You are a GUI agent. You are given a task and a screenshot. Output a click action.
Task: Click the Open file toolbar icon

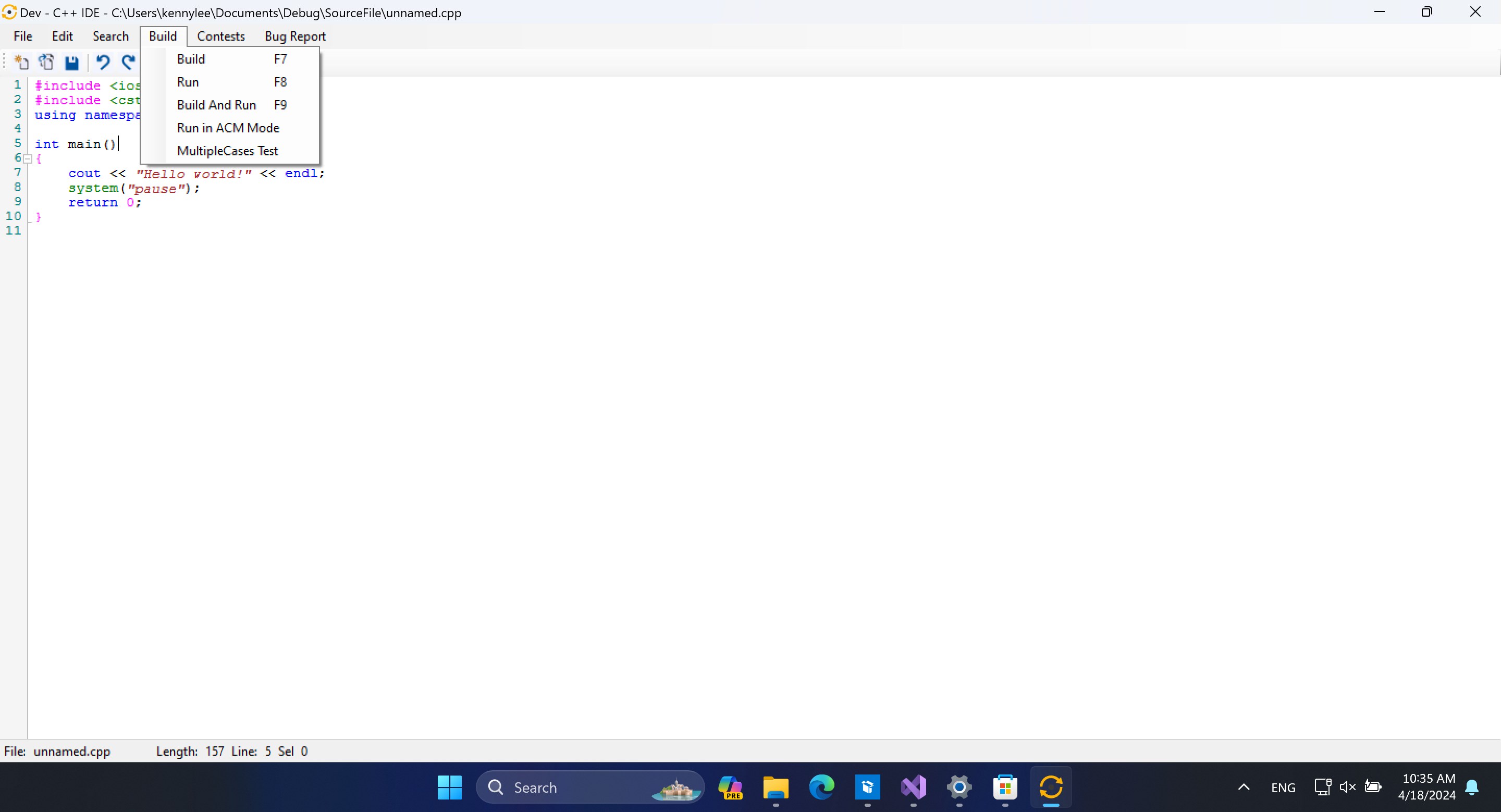point(46,61)
